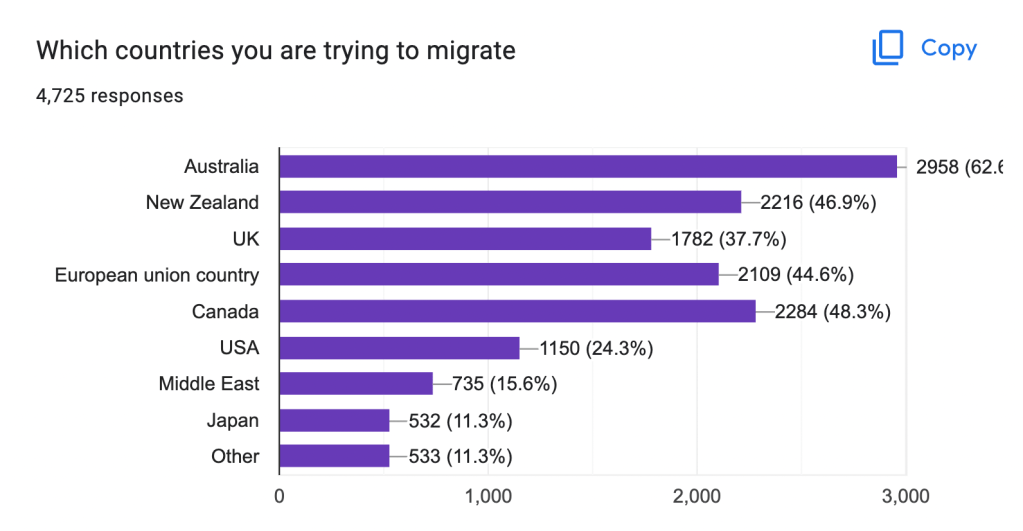Select the Canada bar
Screen dimensions: 1023x531
pyautogui.click(x=517, y=311)
